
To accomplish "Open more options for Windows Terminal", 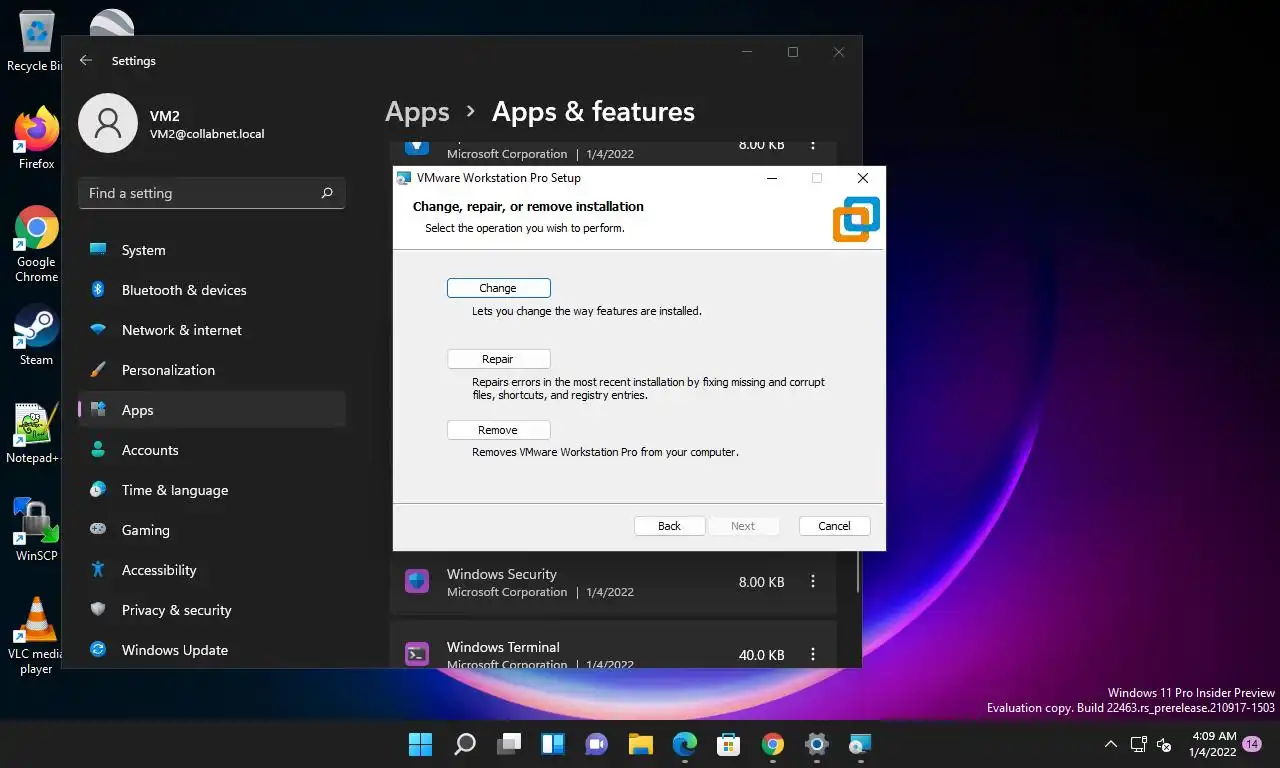I will (x=813, y=655).
